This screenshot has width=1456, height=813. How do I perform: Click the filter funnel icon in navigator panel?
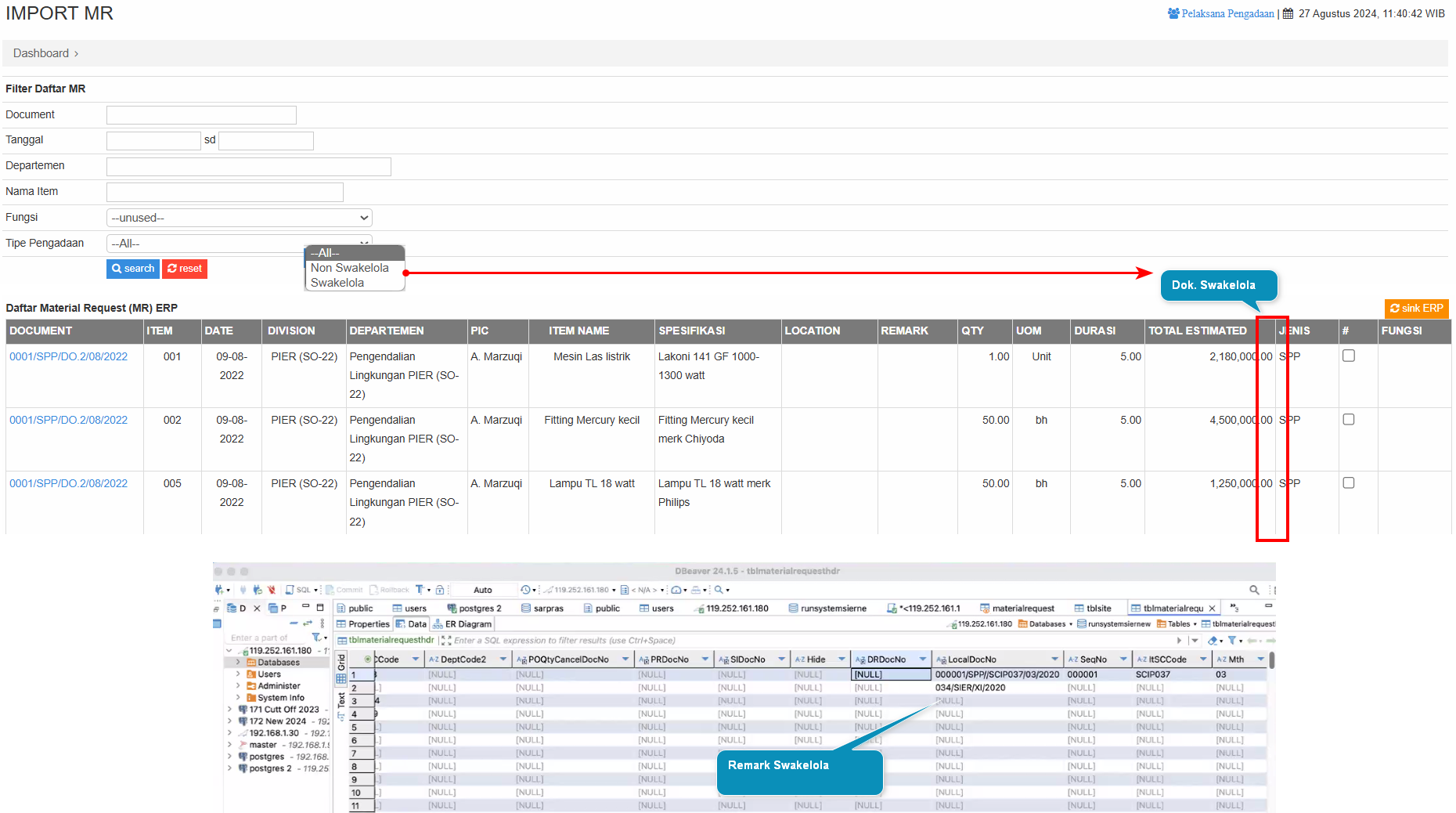(316, 638)
